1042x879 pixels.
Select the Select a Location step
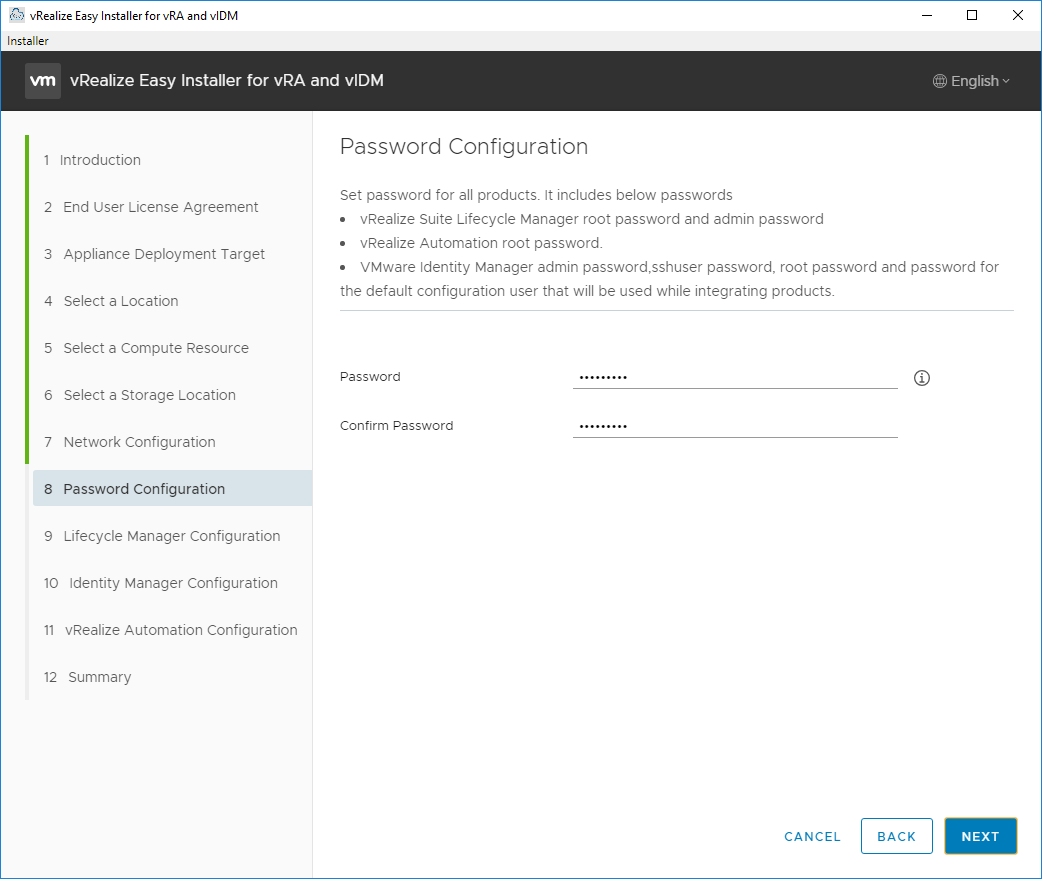click(111, 301)
